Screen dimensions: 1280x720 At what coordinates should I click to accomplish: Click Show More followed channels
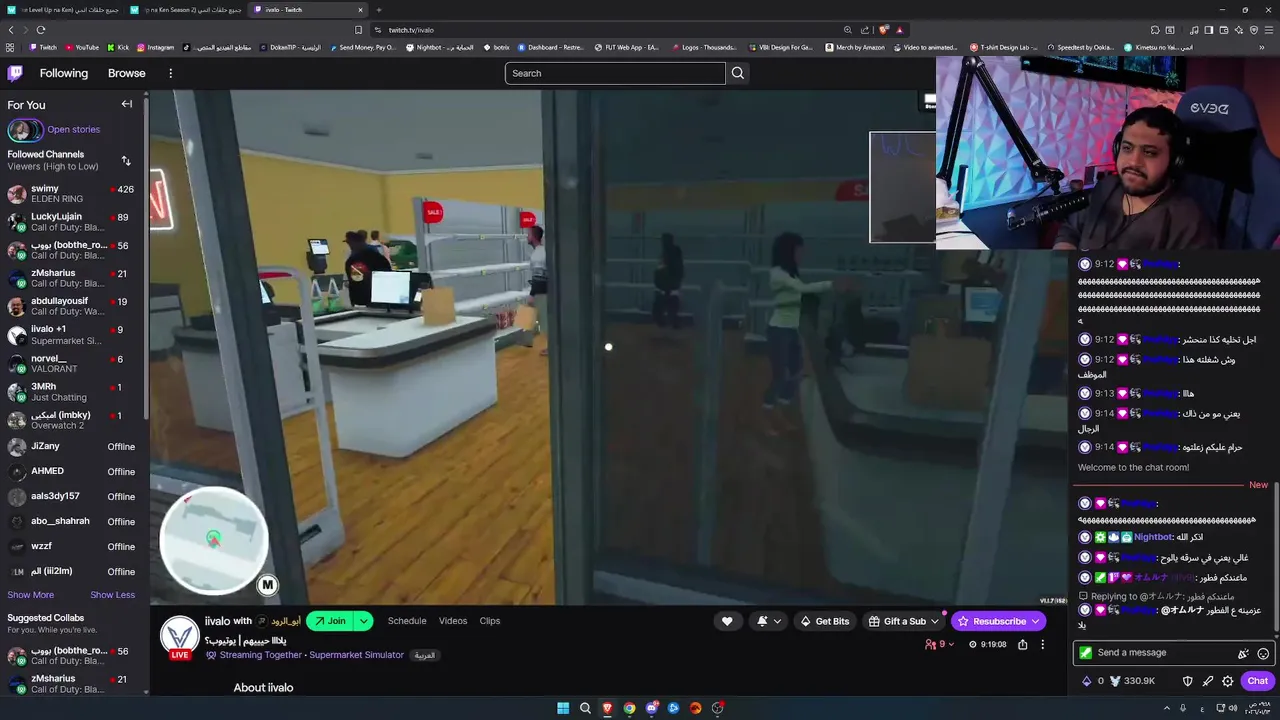tap(31, 595)
